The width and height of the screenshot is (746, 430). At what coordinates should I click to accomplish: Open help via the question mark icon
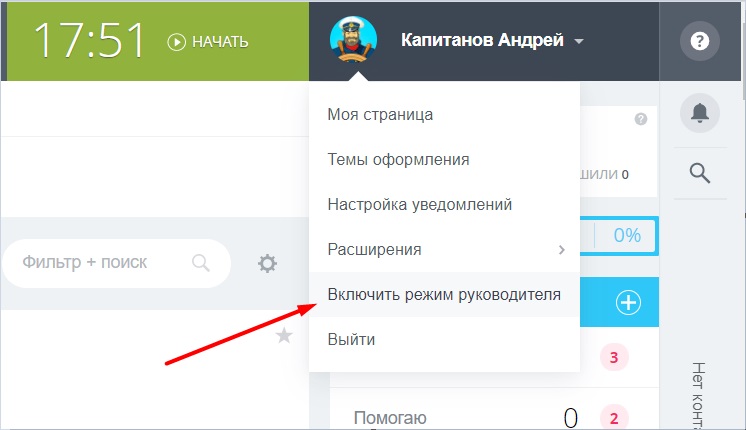click(700, 41)
